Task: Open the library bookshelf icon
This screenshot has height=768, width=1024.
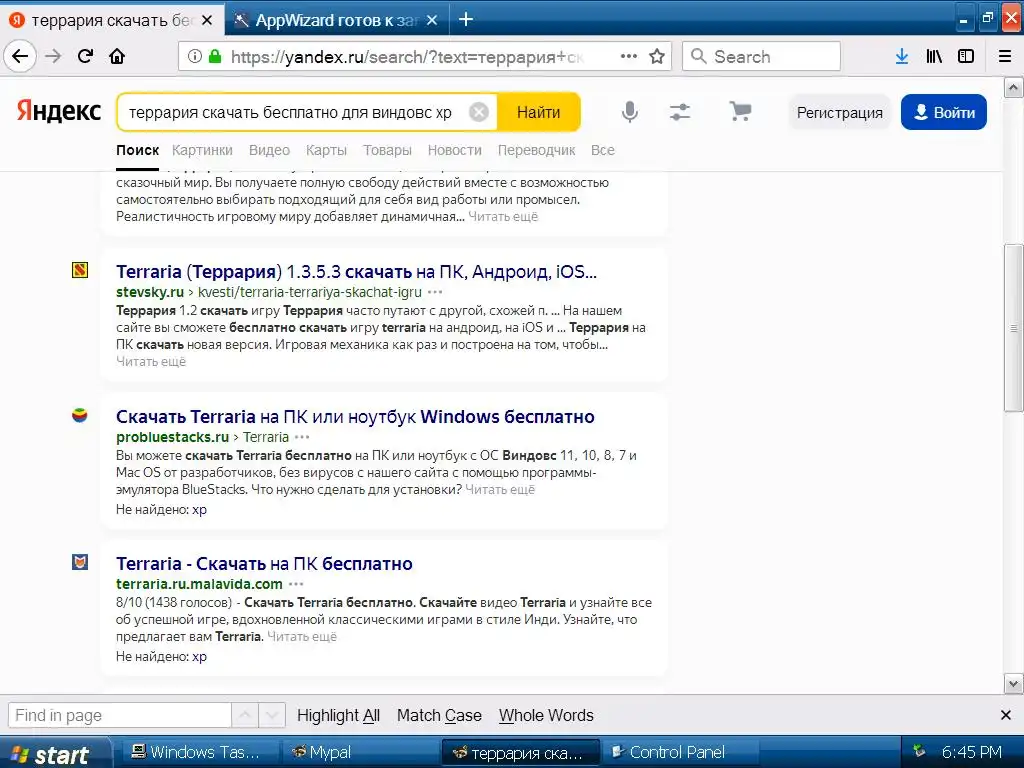Action: click(x=934, y=56)
